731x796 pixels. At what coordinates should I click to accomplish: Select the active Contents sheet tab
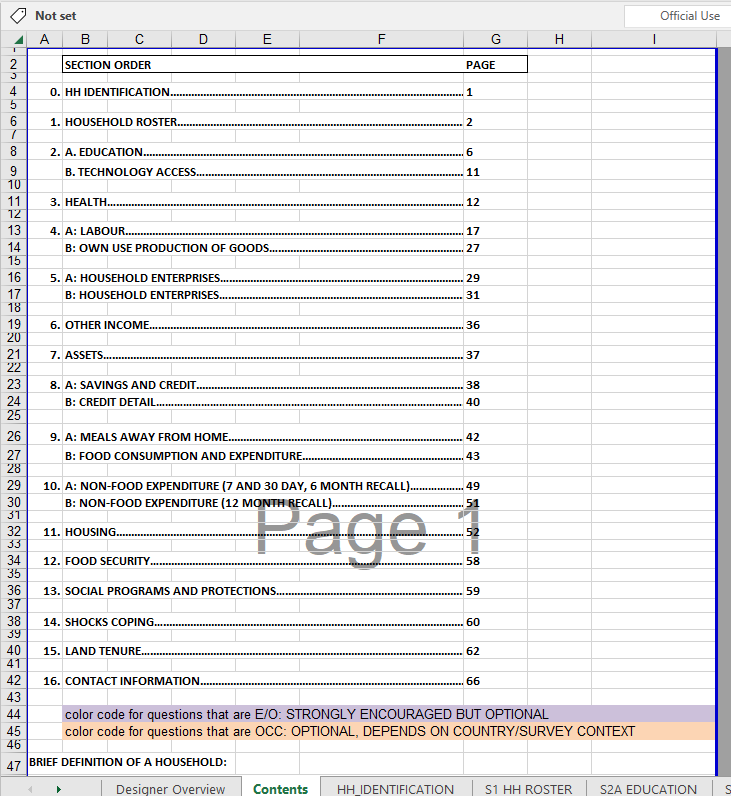tap(280, 788)
